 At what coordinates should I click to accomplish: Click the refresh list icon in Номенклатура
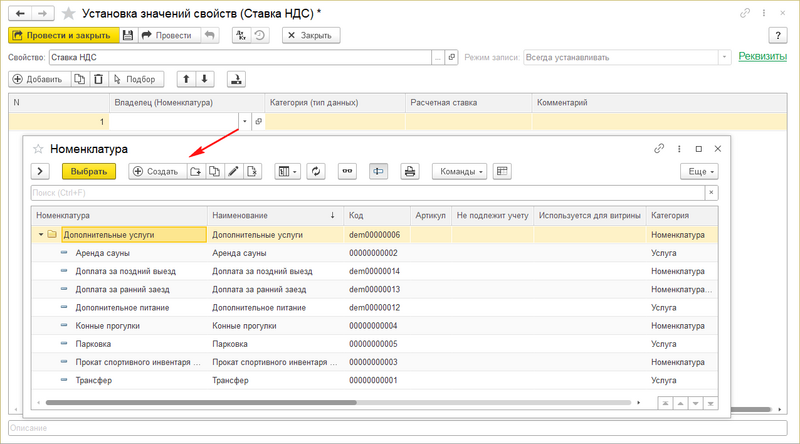315,172
